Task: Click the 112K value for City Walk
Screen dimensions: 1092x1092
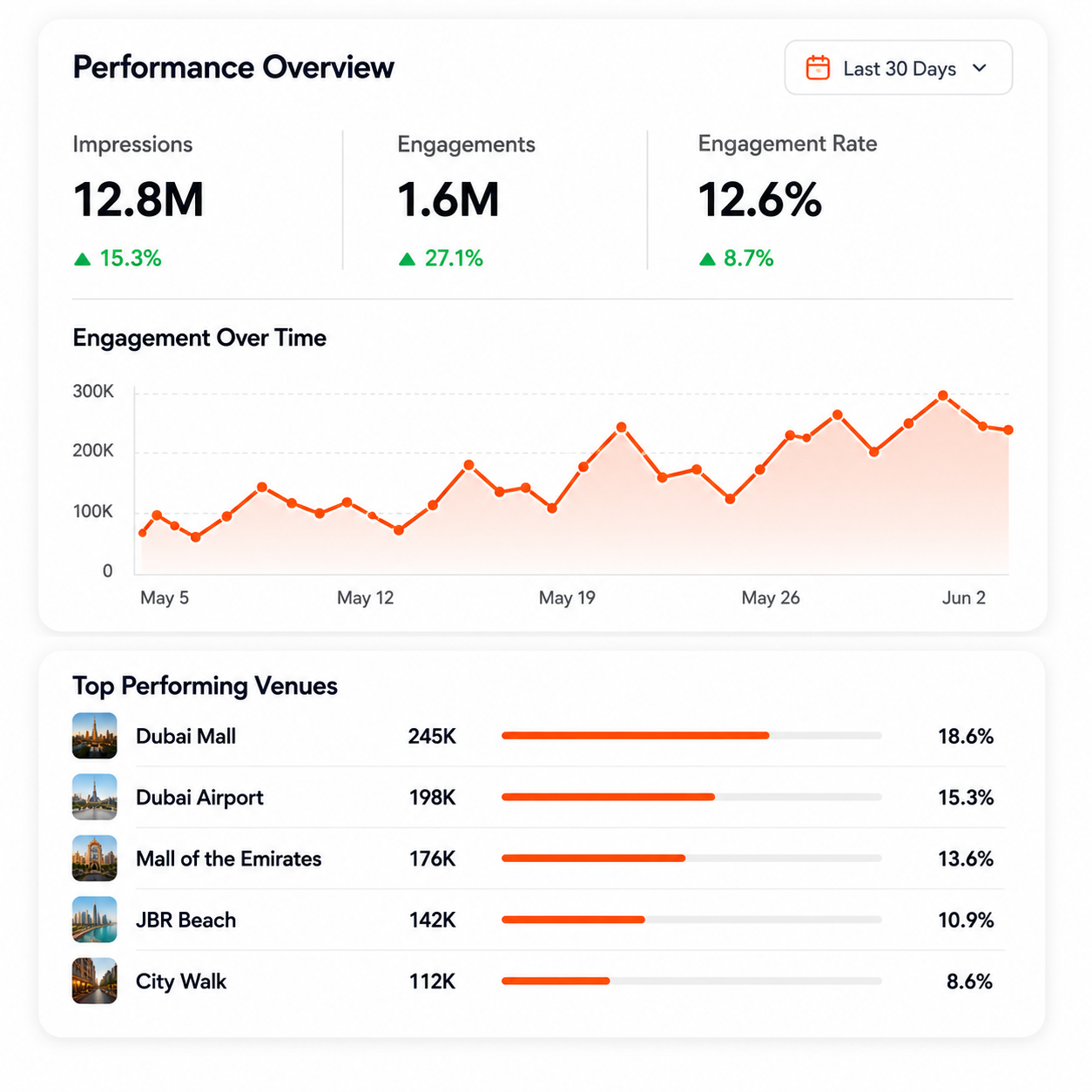Action: (433, 982)
